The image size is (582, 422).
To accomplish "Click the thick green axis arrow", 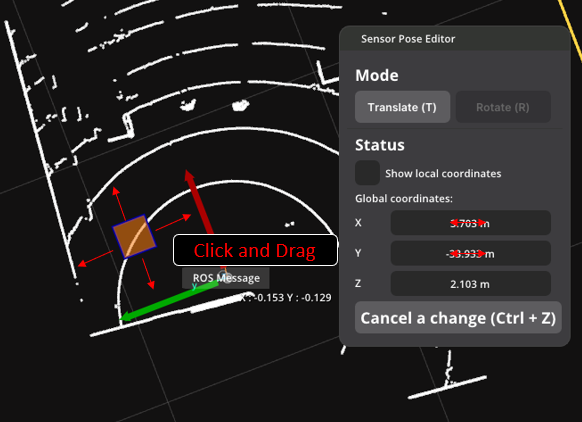I will click(x=169, y=301).
